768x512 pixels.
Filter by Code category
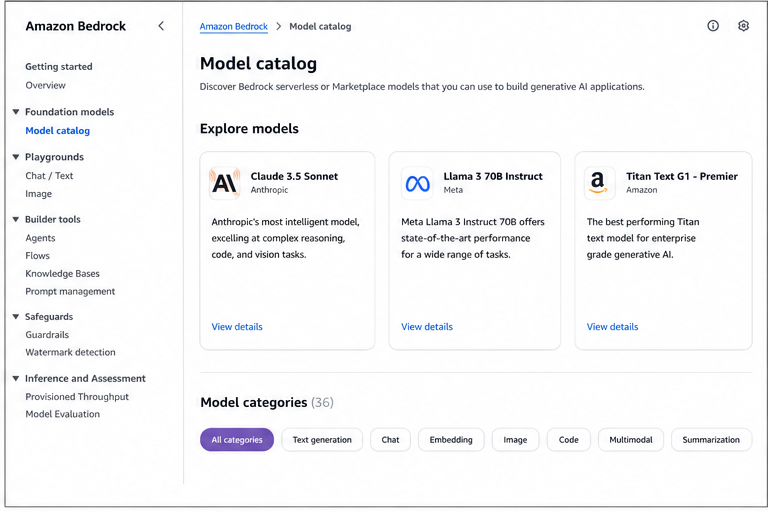tap(569, 440)
